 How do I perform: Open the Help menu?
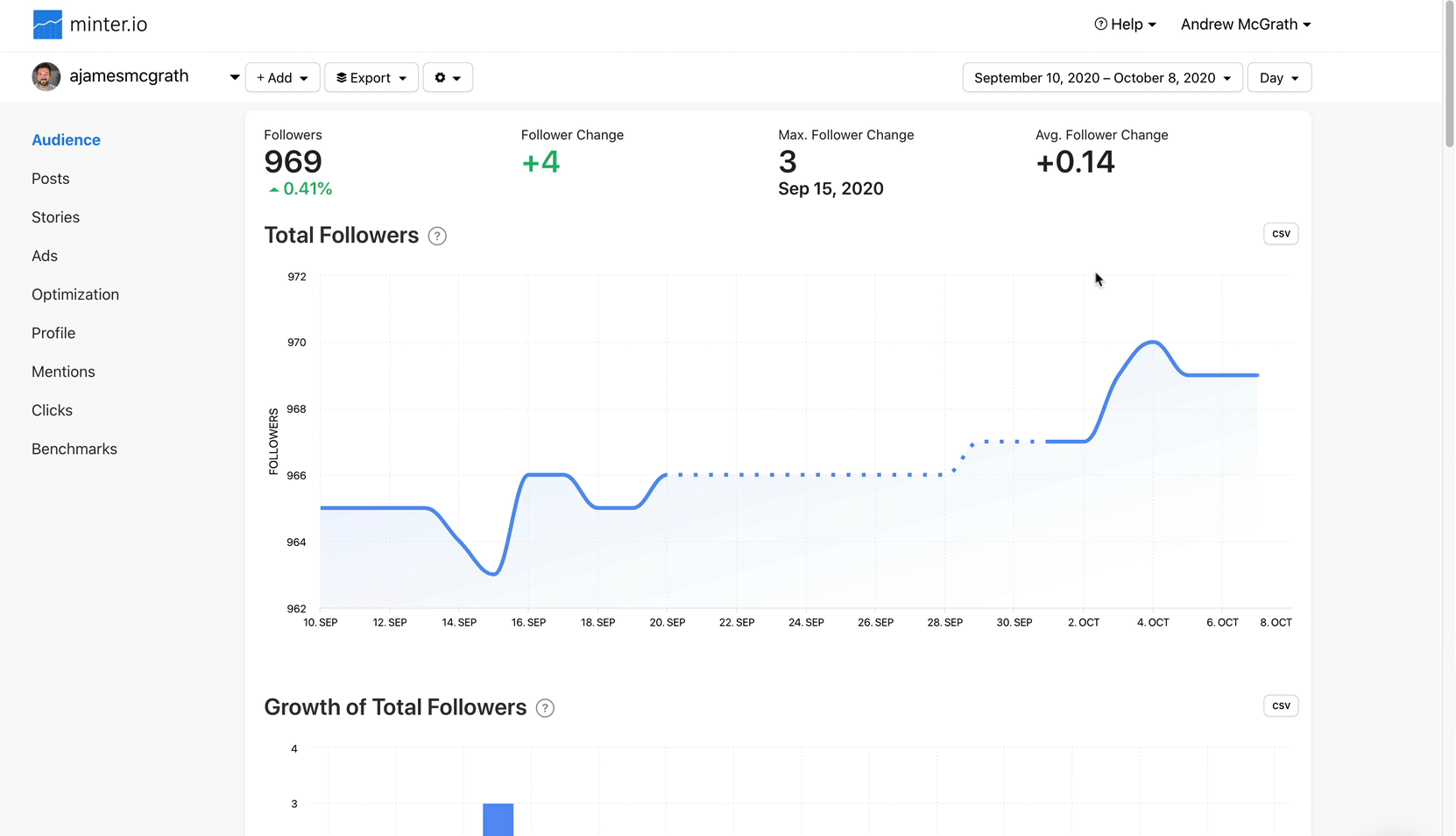click(x=1125, y=25)
